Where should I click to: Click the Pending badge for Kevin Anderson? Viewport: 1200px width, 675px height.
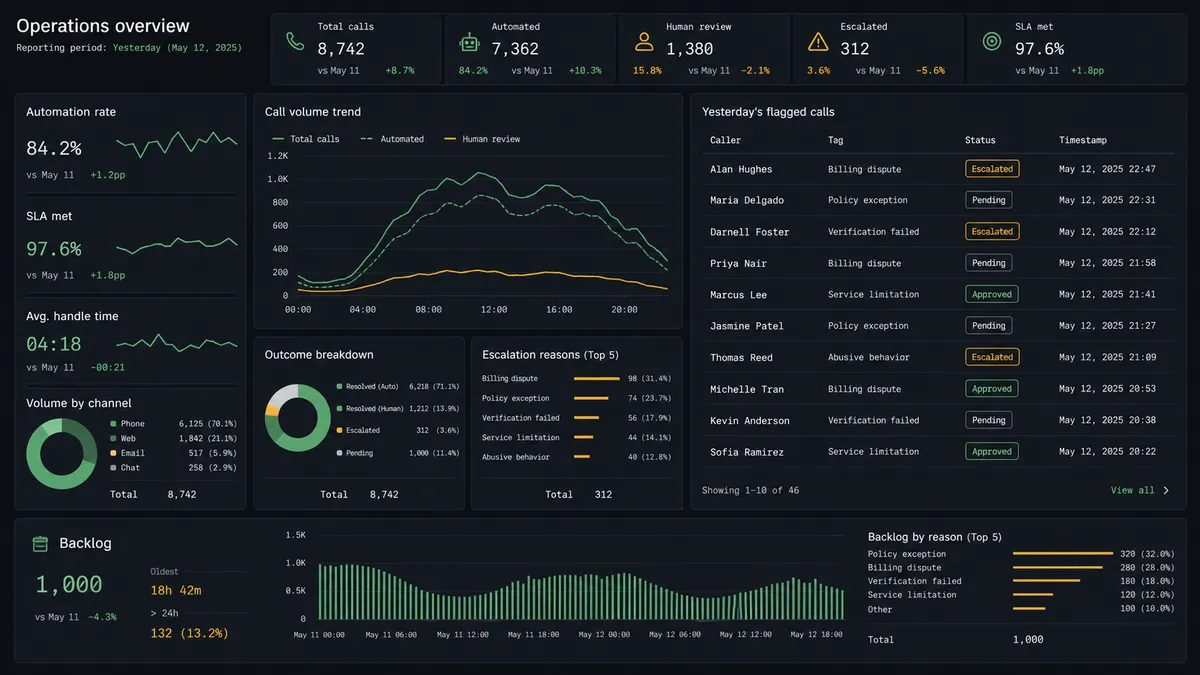pyautogui.click(x=988, y=420)
